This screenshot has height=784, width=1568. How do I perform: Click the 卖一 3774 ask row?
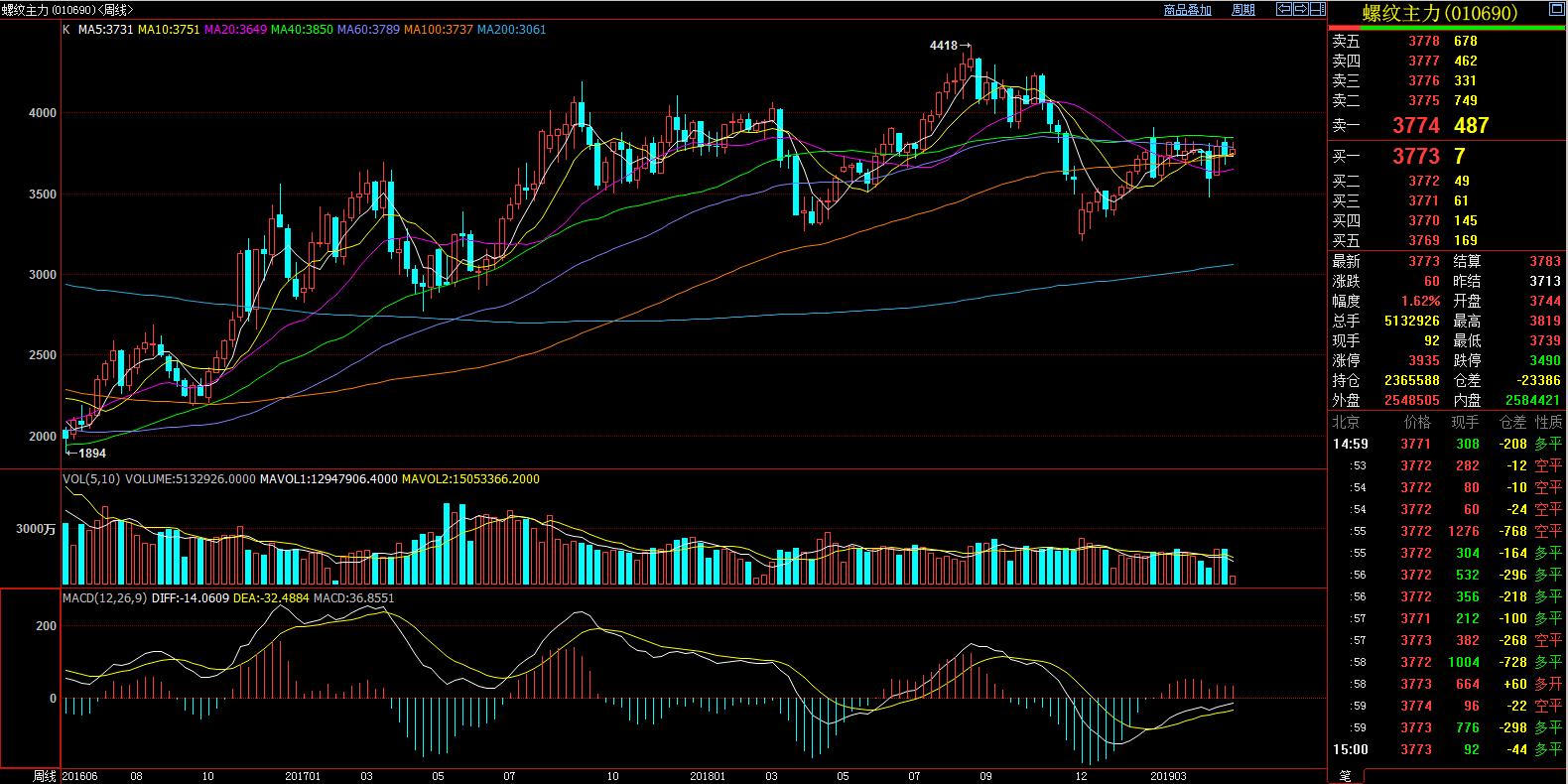coord(1447,126)
